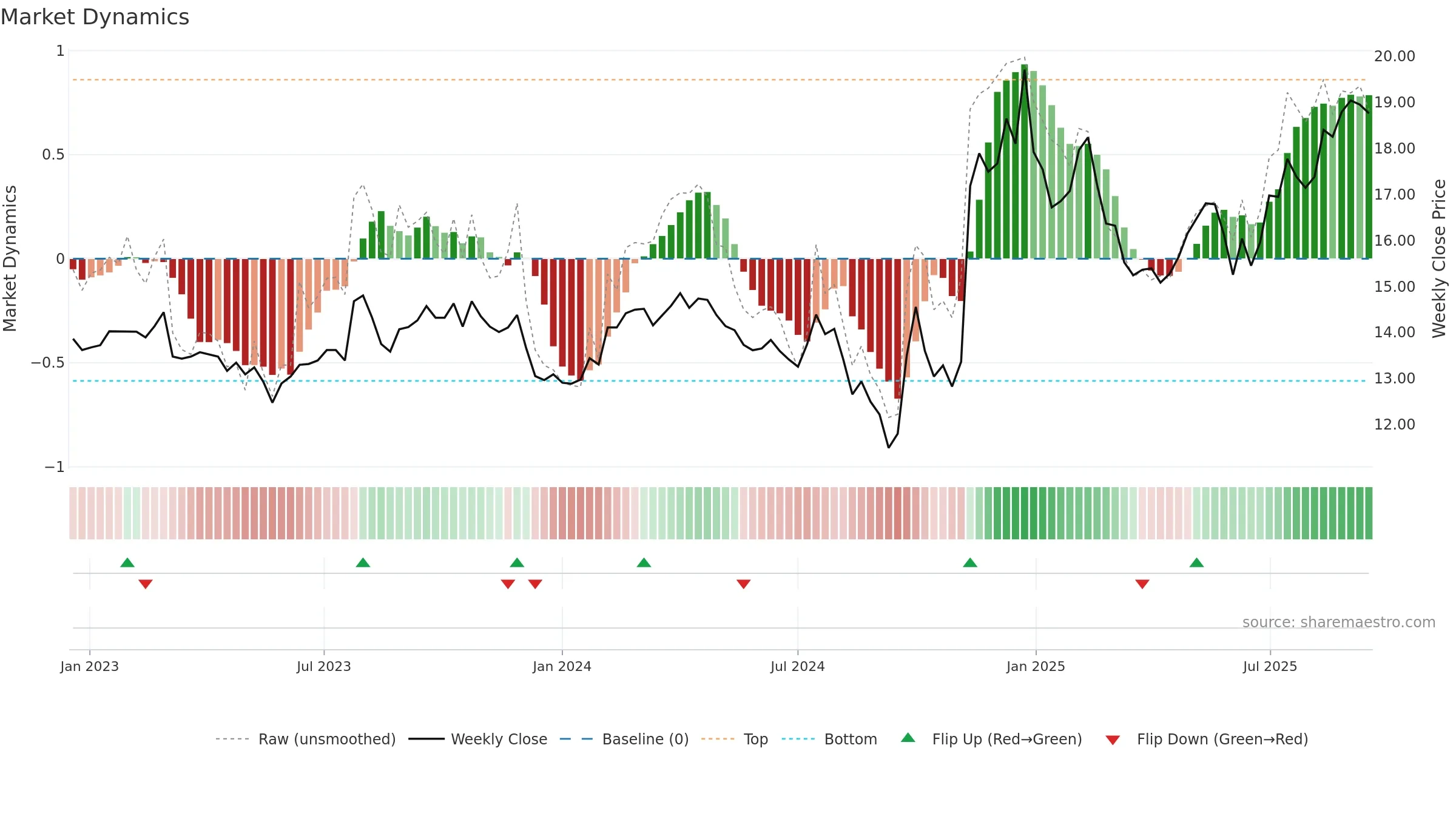This screenshot has height=819, width=1456.
Task: Select the first flip-up marker after Jan 2023
Action: pos(127,562)
